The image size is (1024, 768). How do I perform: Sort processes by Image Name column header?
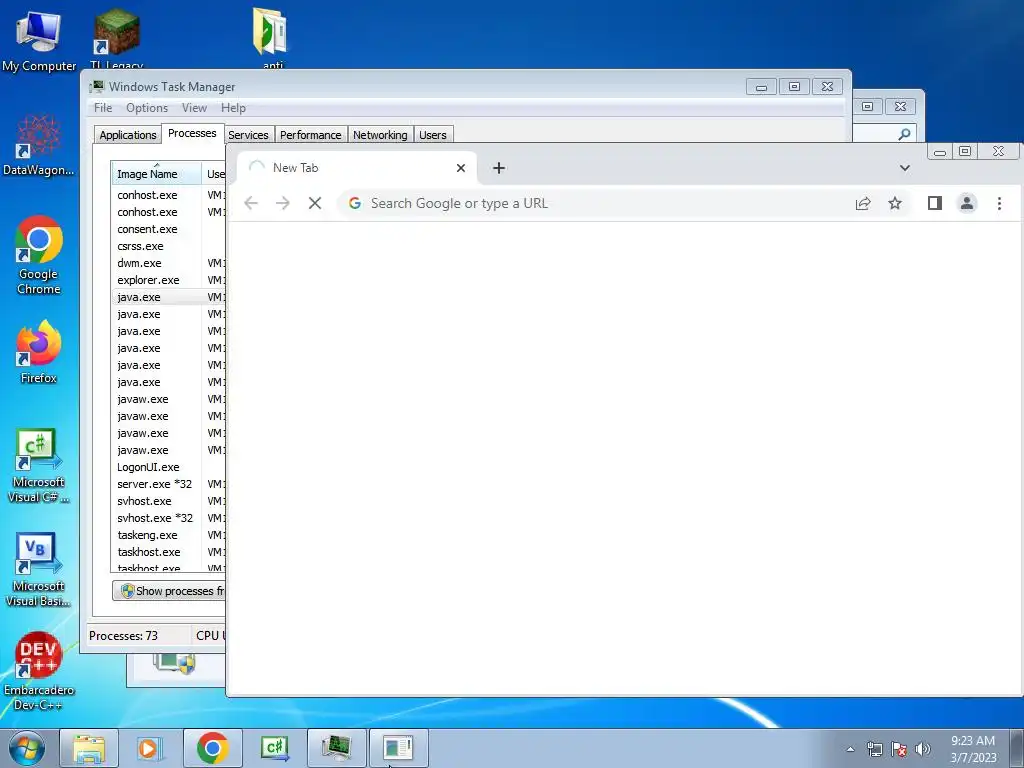[155, 174]
